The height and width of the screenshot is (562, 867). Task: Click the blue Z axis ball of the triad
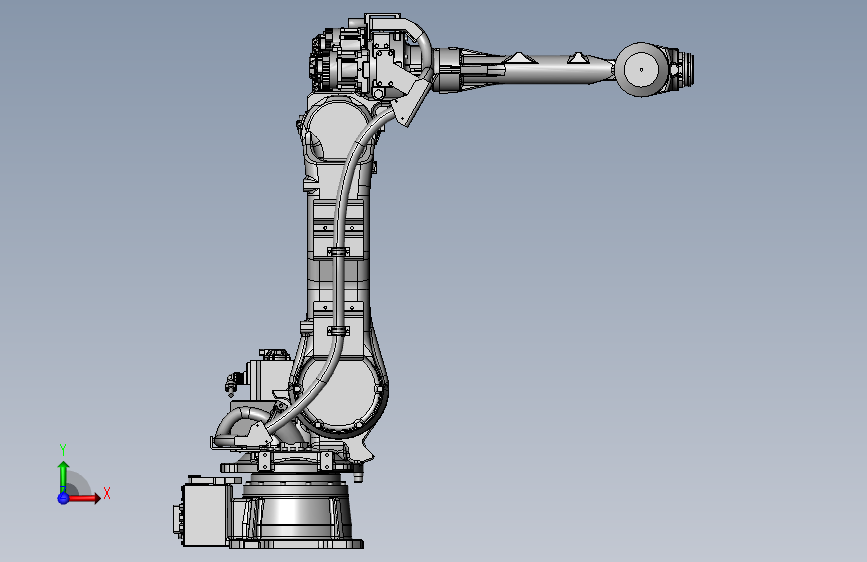[x=63, y=498]
